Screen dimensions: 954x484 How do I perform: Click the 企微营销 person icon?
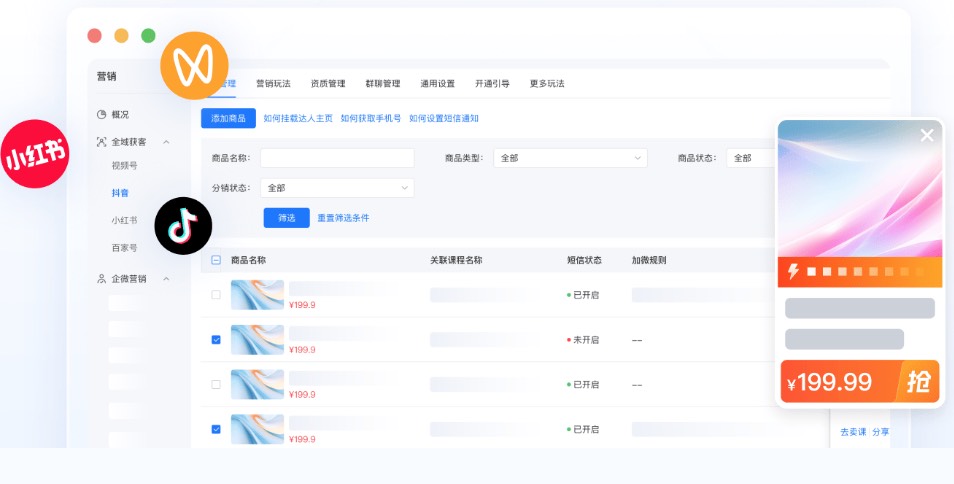(x=102, y=278)
